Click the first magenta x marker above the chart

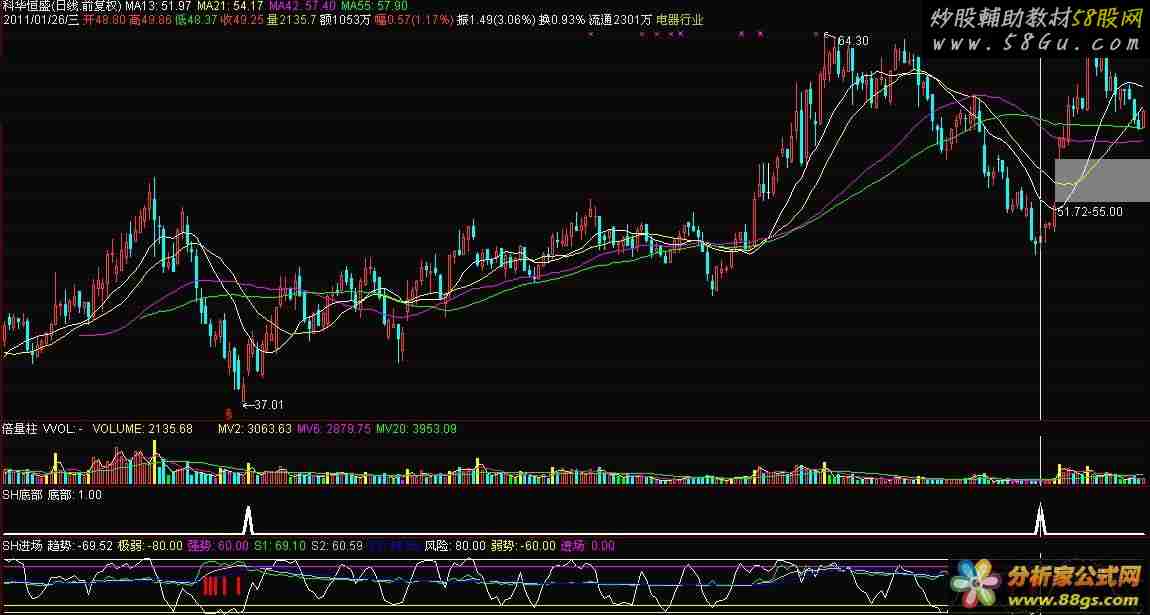(590, 34)
